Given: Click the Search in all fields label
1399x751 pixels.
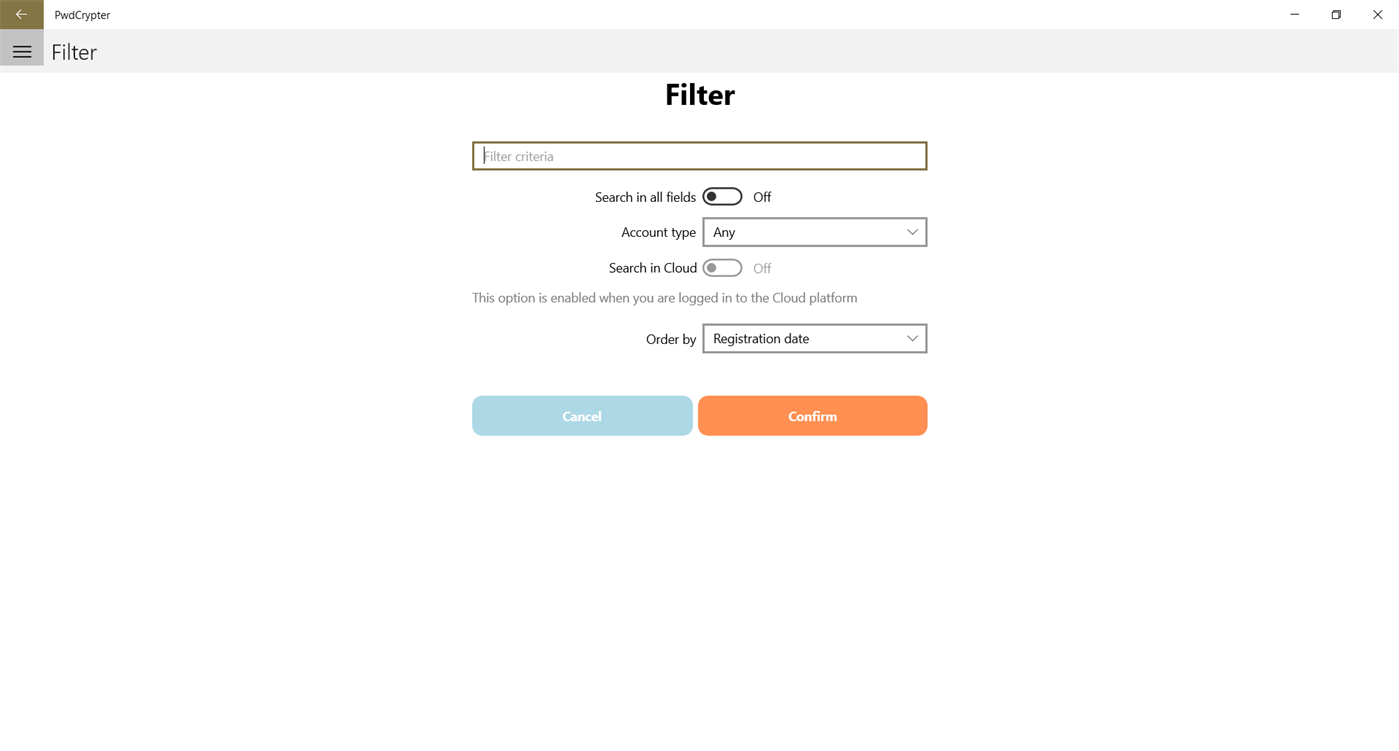Looking at the screenshot, I should coord(645,196).
